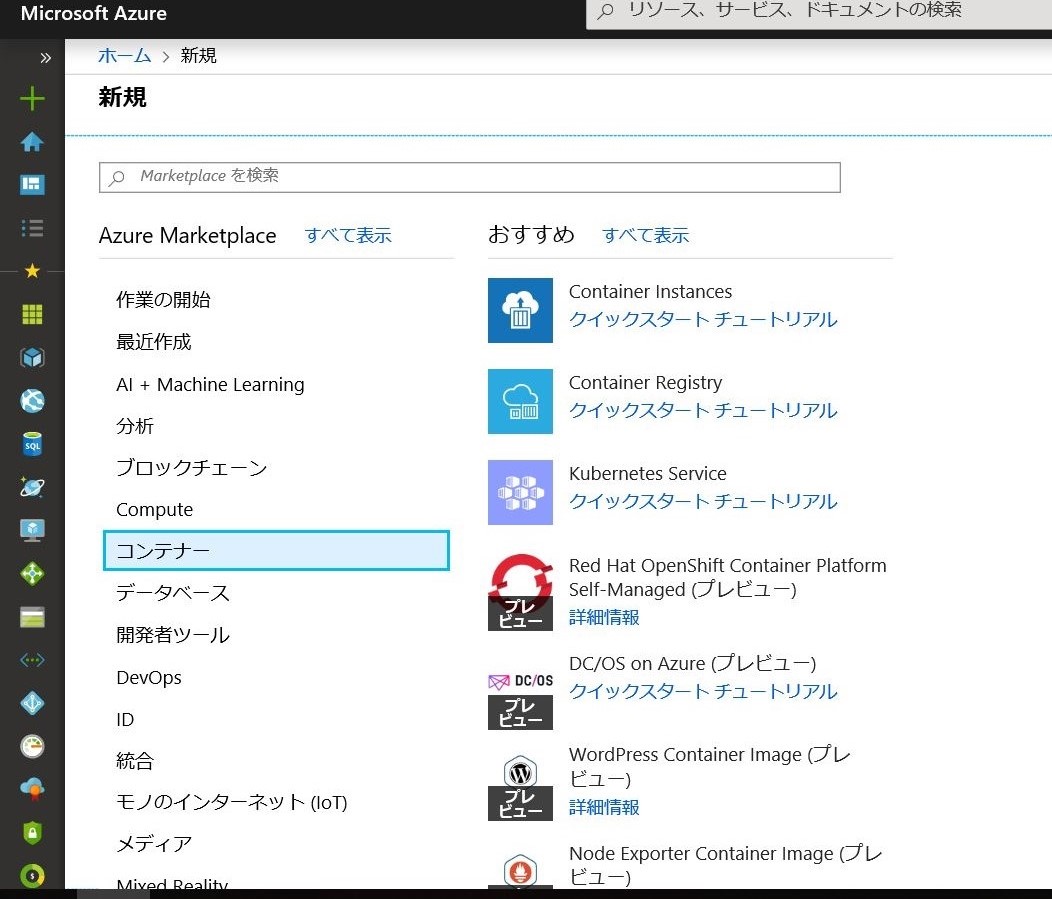The width and height of the screenshot is (1052, 899).
Task: Click the Container Registry icon thumbnail
Action: 520,401
